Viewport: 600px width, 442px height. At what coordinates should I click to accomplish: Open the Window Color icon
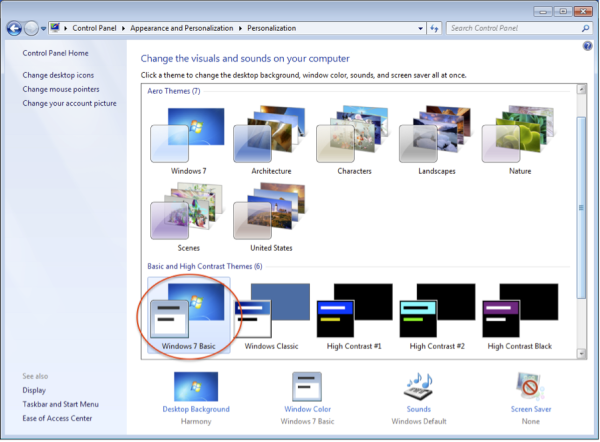click(x=306, y=386)
